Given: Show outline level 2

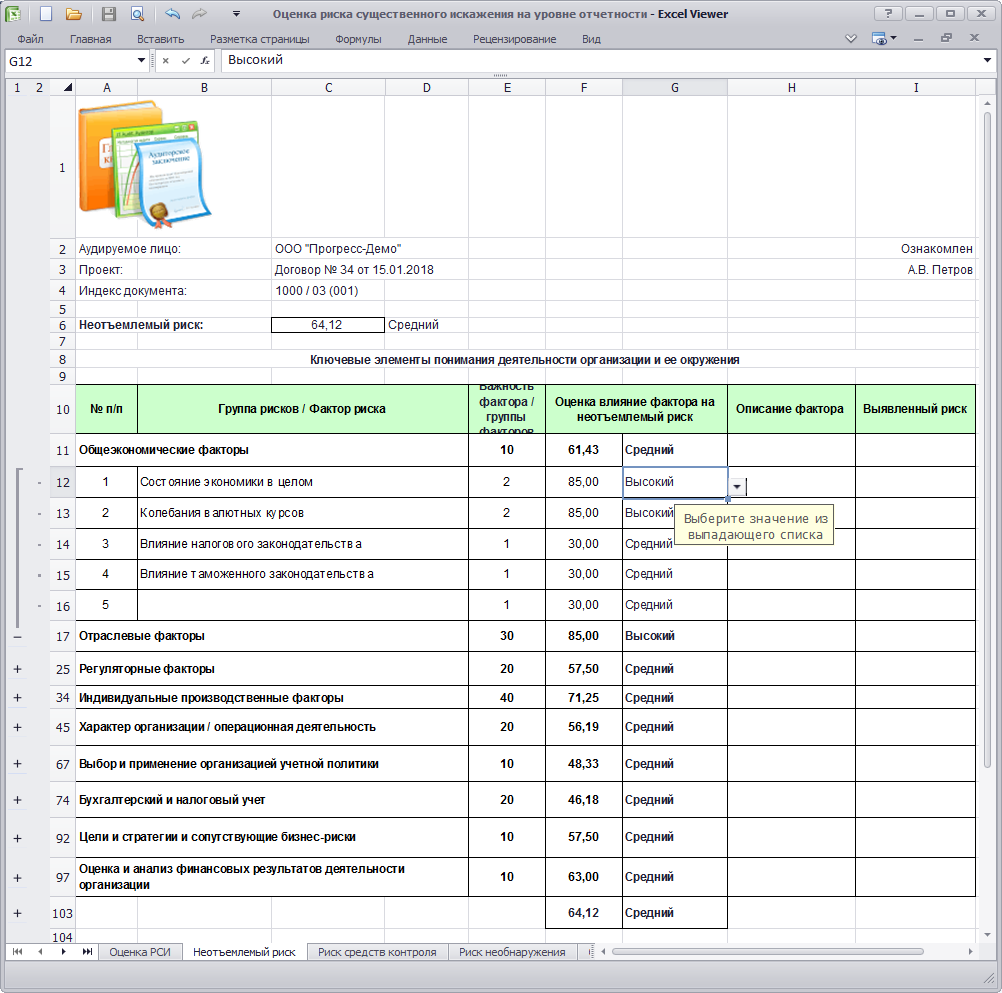Looking at the screenshot, I should coord(39,88).
